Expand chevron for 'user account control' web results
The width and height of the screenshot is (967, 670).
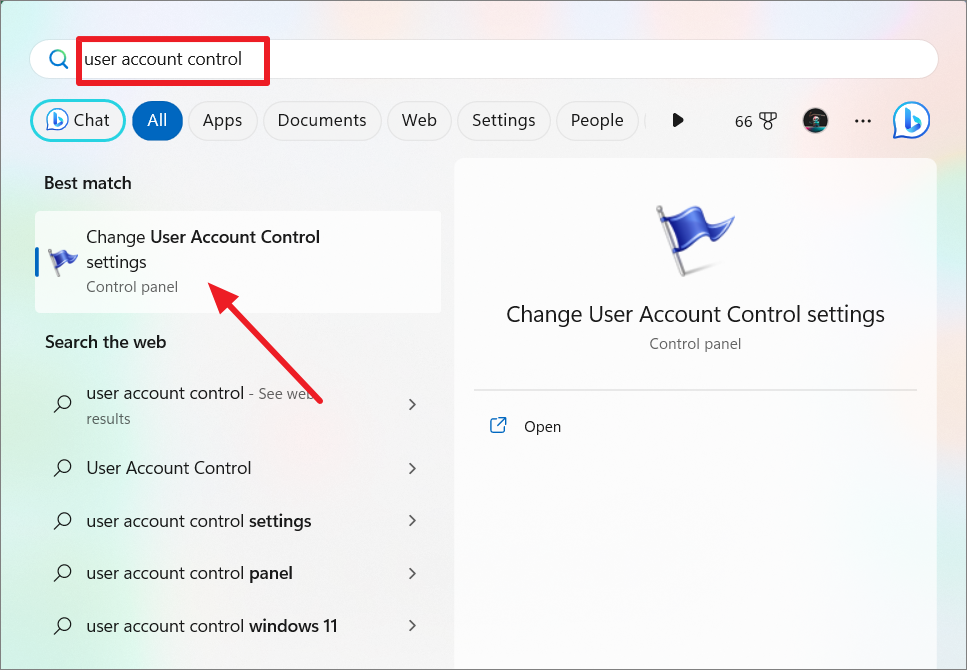coord(413,405)
